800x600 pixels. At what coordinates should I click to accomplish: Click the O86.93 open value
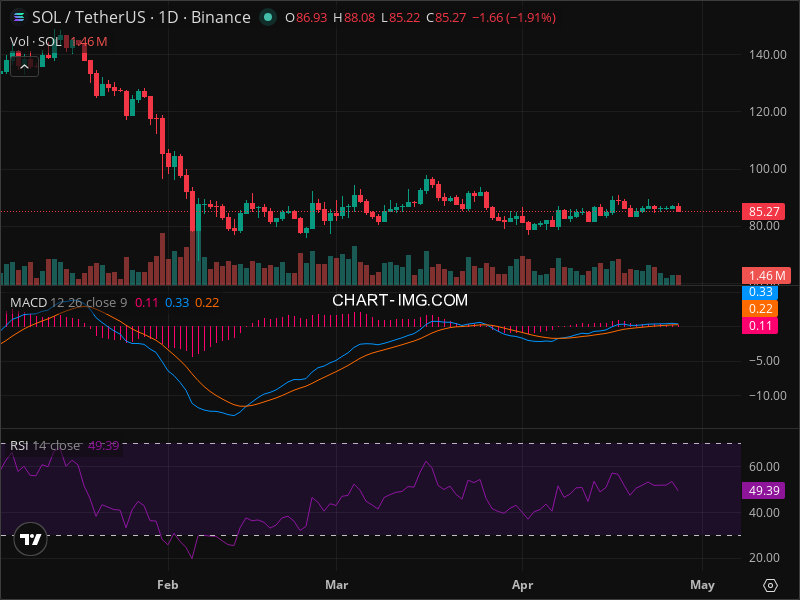click(306, 18)
